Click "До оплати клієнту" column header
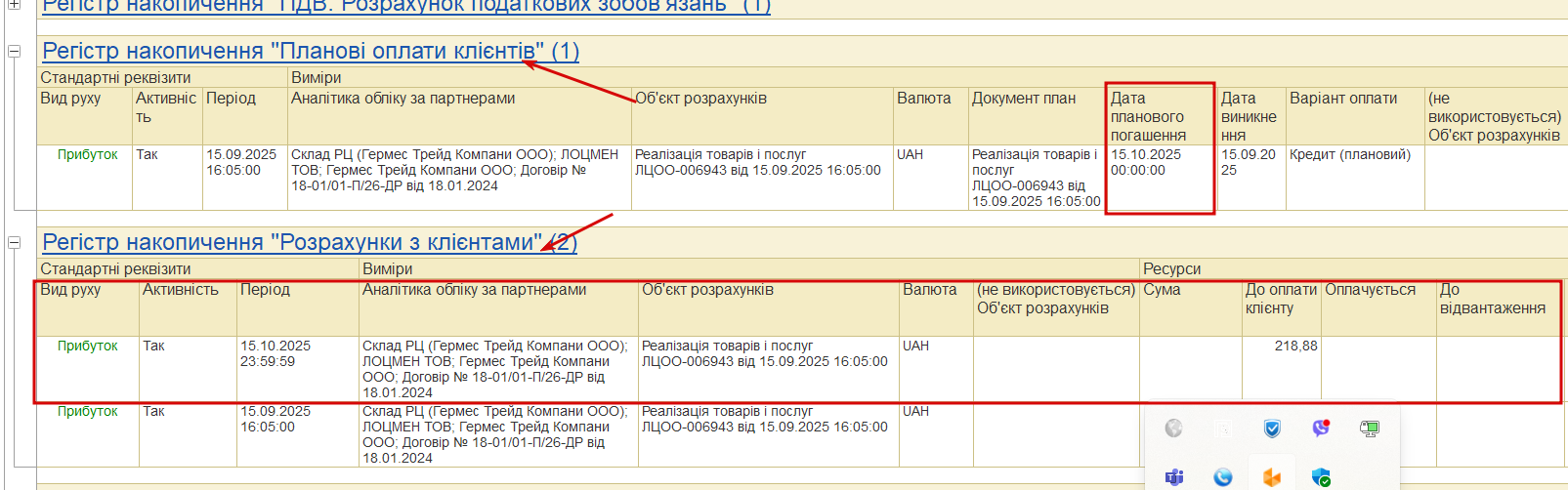 [1282, 307]
